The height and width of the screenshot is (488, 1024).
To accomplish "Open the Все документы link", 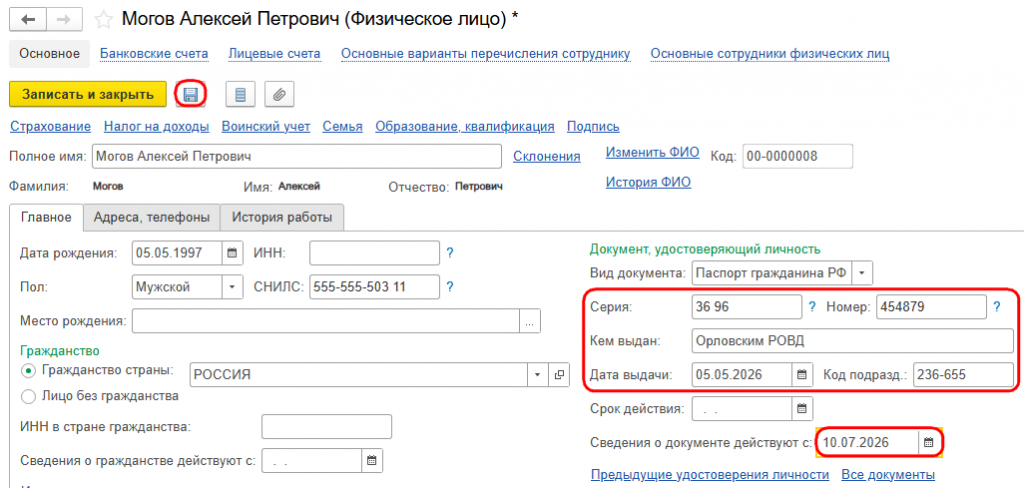I will [888, 474].
